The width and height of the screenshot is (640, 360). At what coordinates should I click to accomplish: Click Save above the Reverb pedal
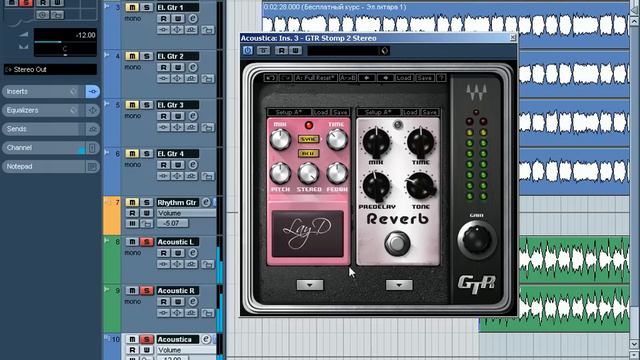coord(430,112)
